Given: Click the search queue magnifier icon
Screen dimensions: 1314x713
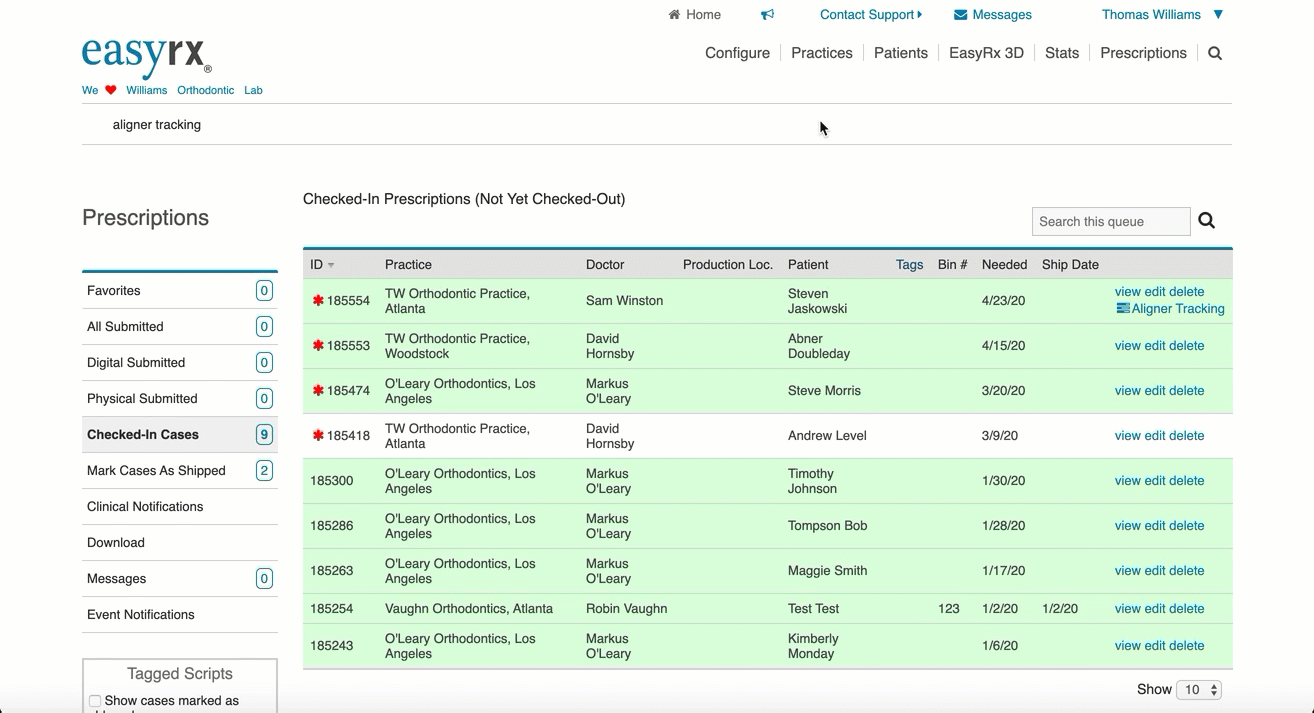Looking at the screenshot, I should pos(1207,221).
